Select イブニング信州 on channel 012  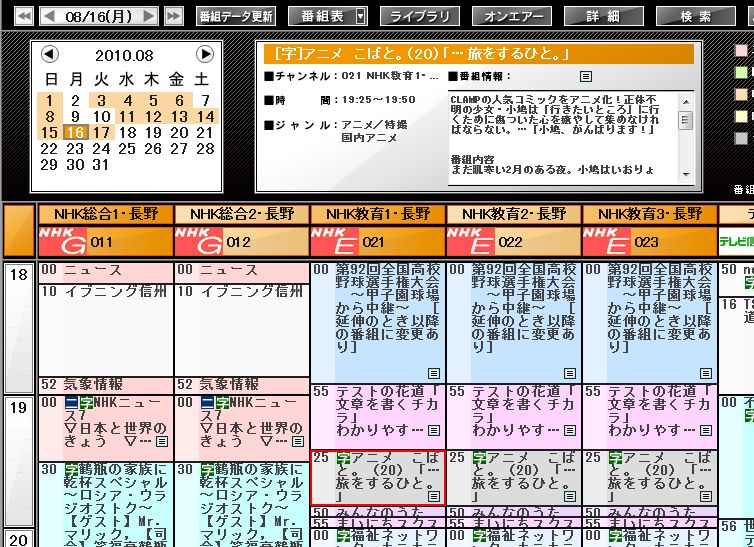point(242,330)
